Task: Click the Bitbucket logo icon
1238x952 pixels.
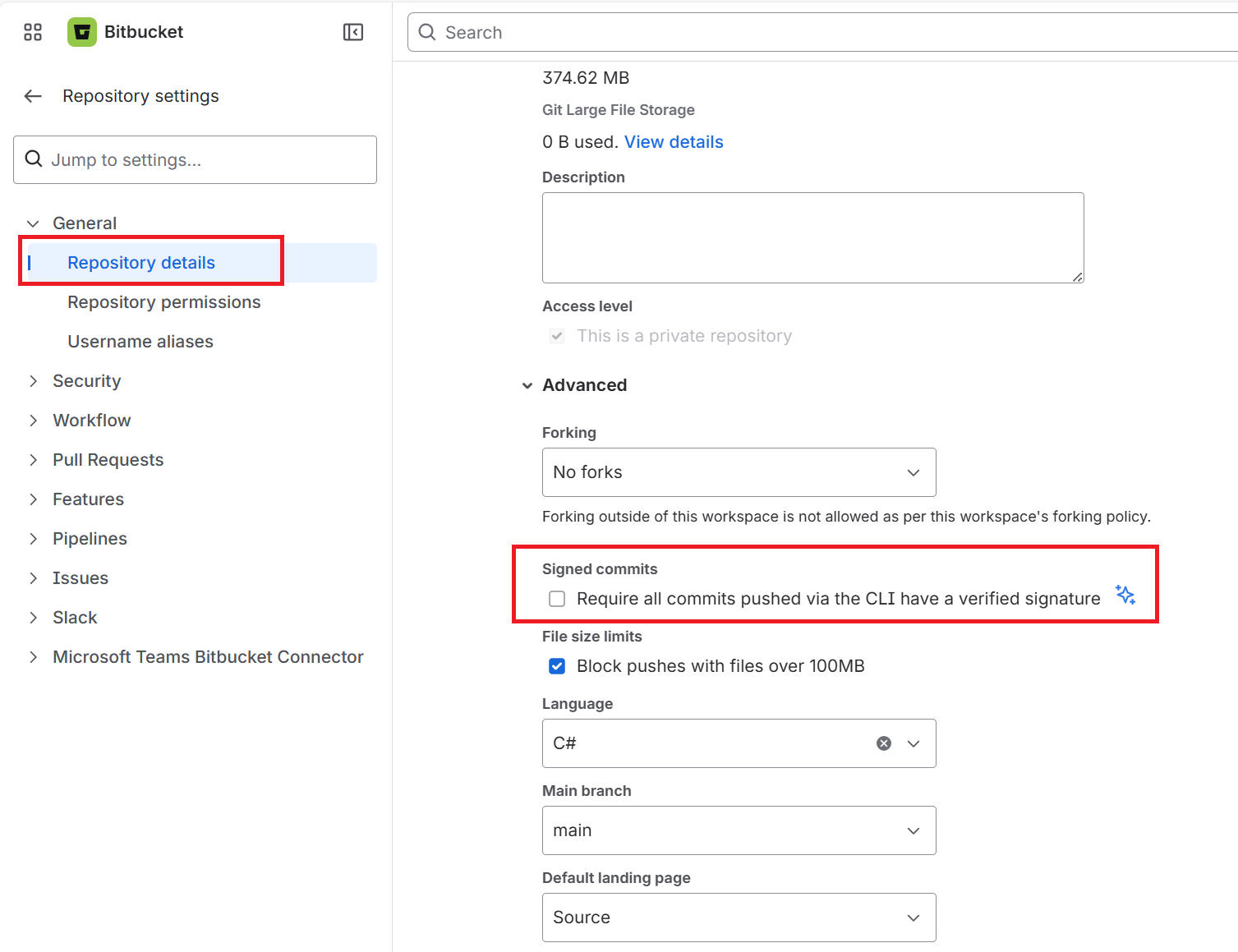Action: click(82, 32)
